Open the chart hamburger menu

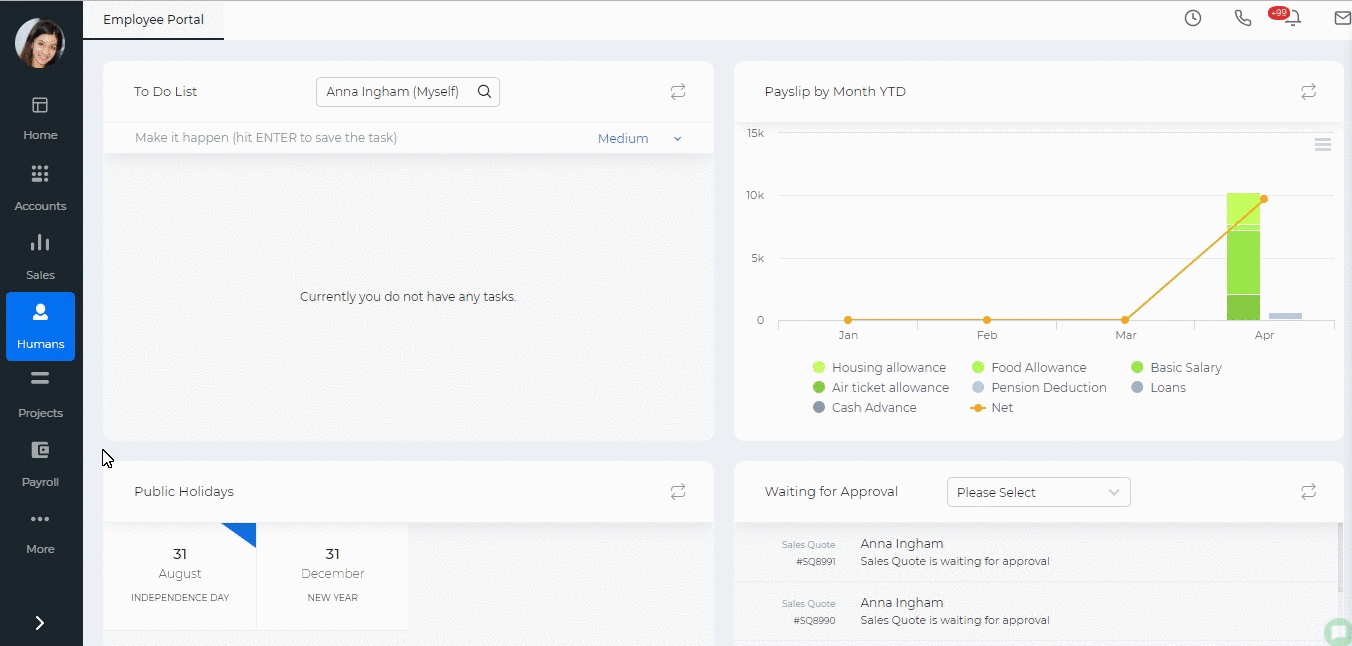[x=1322, y=145]
